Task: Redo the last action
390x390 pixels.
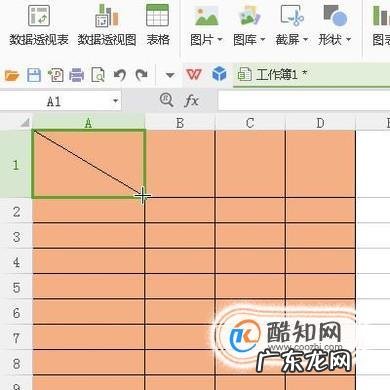Action: (x=142, y=75)
